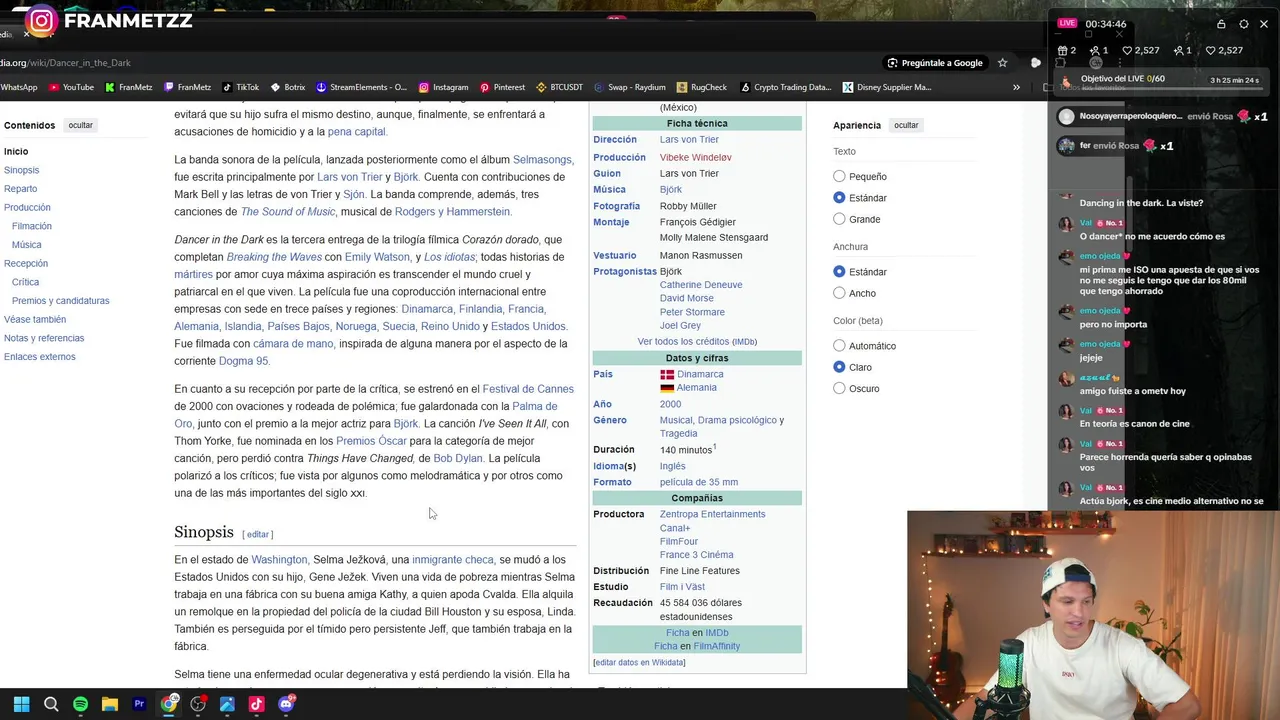This screenshot has width=1280, height=720.
Task: Show more bookmarks with the chevron
Action: tap(1016, 87)
